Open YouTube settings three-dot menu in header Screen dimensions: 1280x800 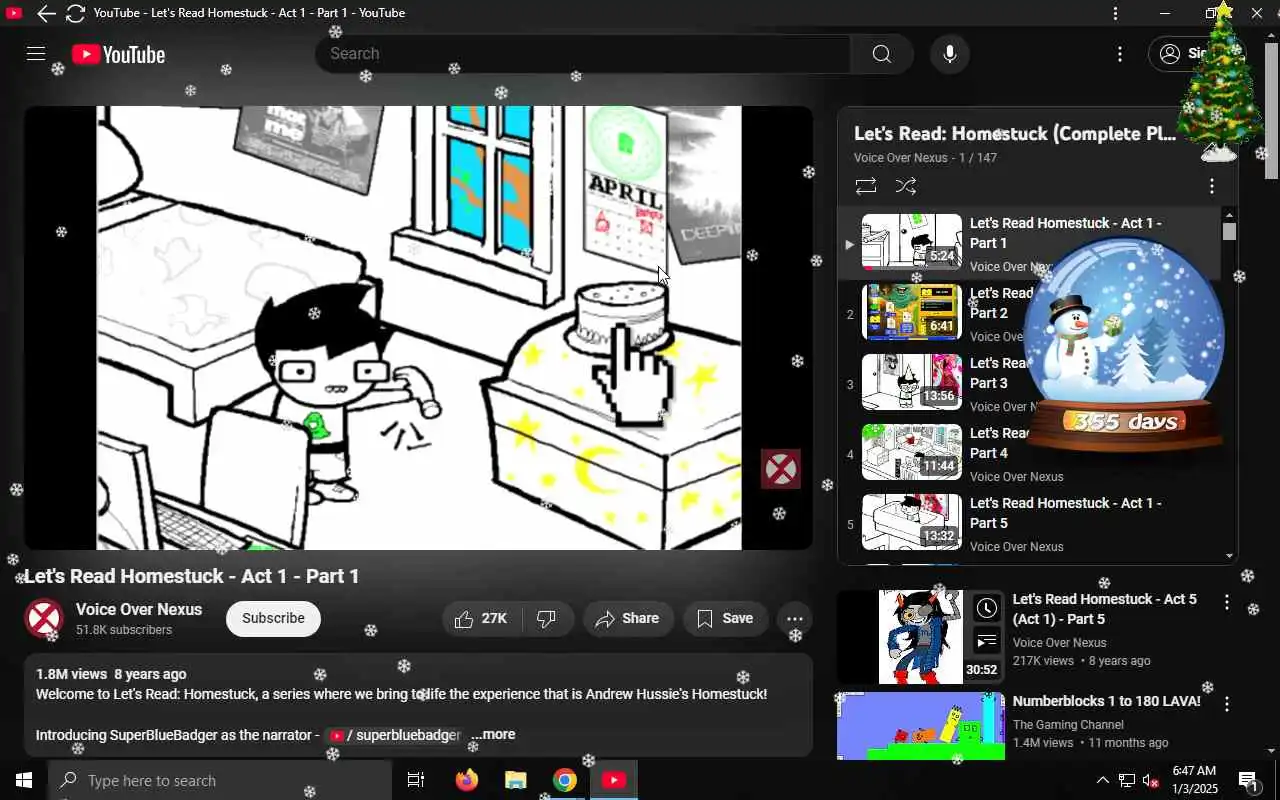coord(1120,54)
